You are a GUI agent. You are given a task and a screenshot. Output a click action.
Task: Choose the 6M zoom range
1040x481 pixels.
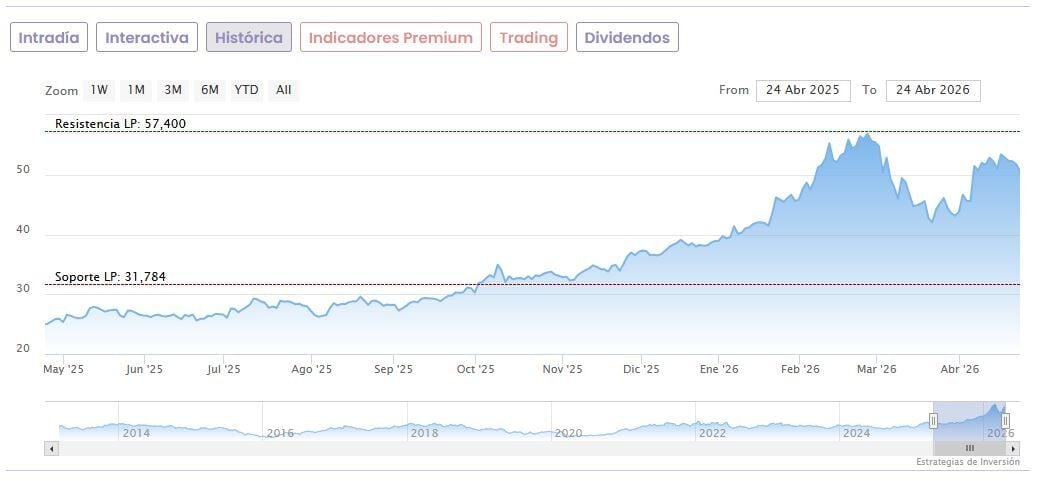point(209,90)
